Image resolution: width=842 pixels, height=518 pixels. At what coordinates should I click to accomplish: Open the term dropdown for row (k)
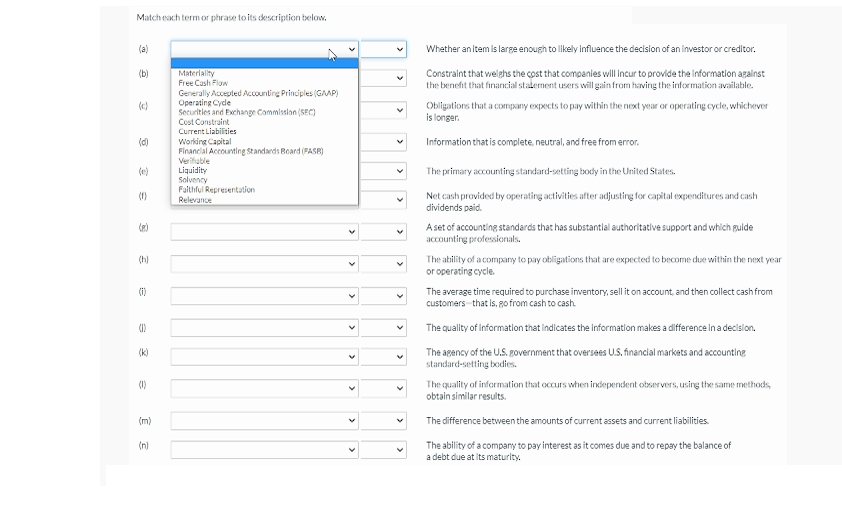pyautogui.click(x=264, y=357)
